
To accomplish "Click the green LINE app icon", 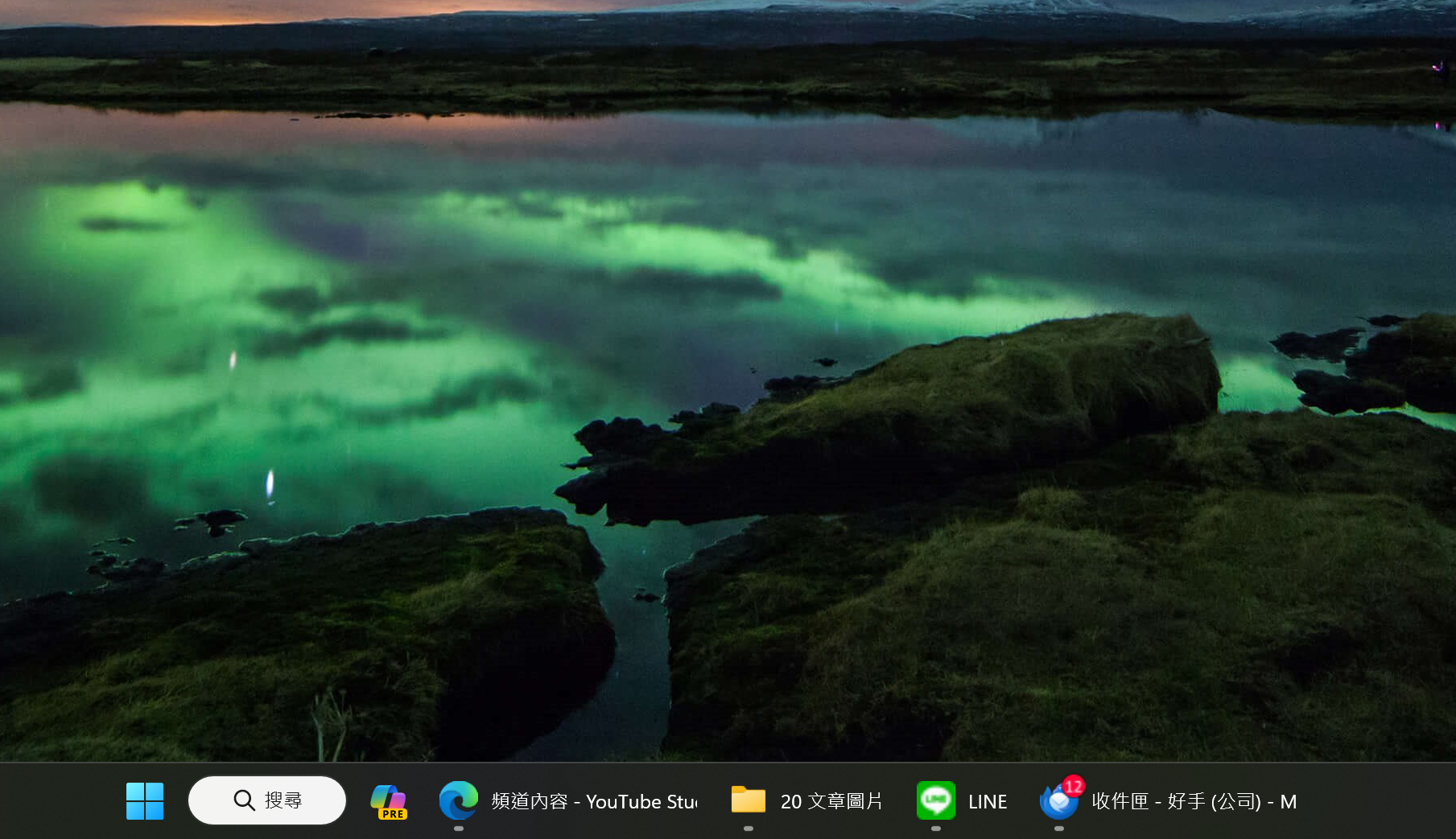I will point(935,800).
